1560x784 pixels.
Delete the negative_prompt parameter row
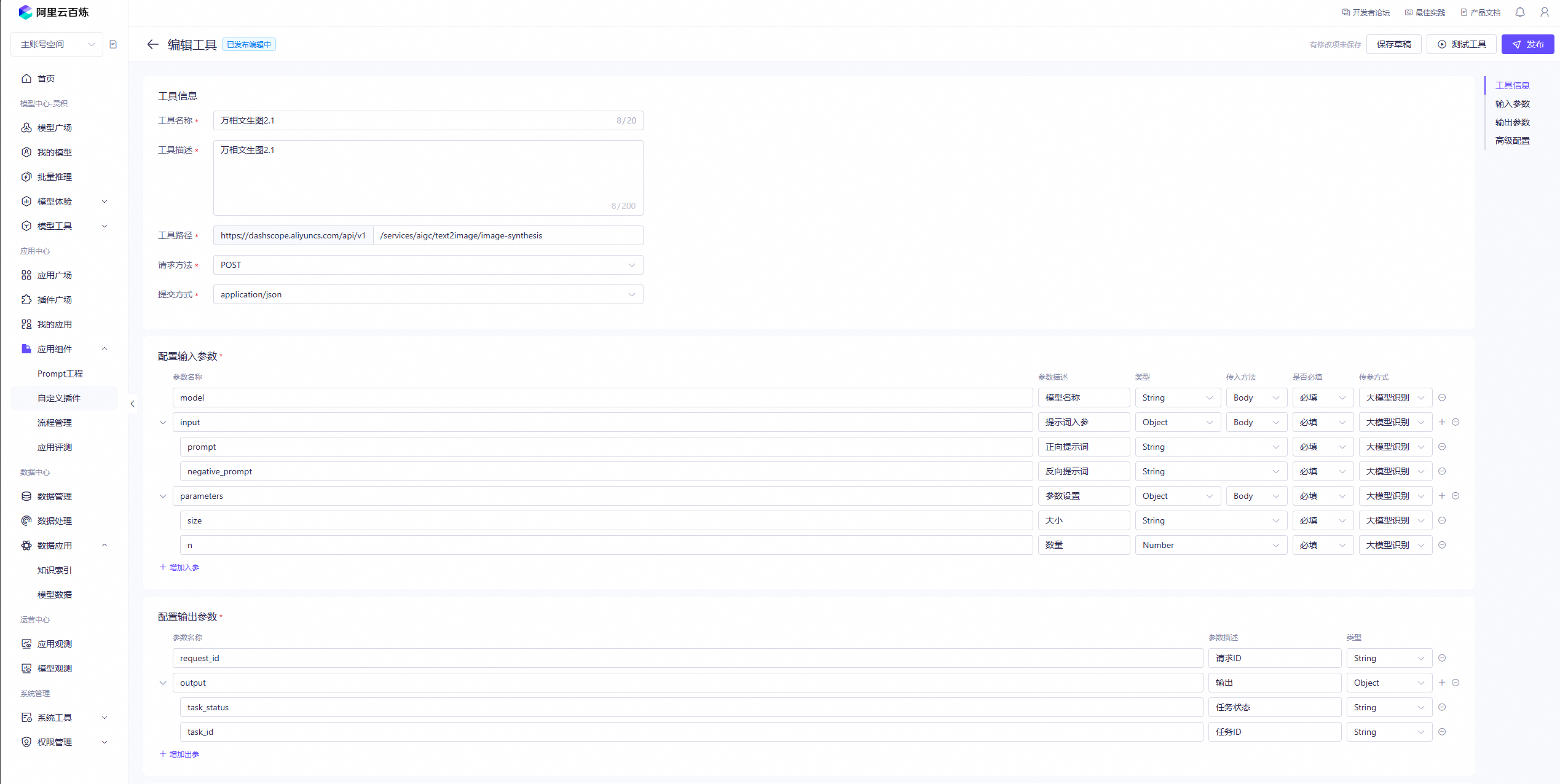pos(1442,471)
